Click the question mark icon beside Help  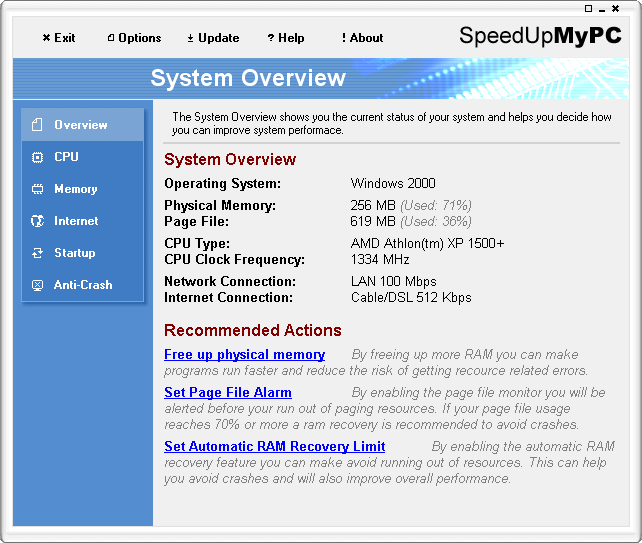[x=271, y=38]
